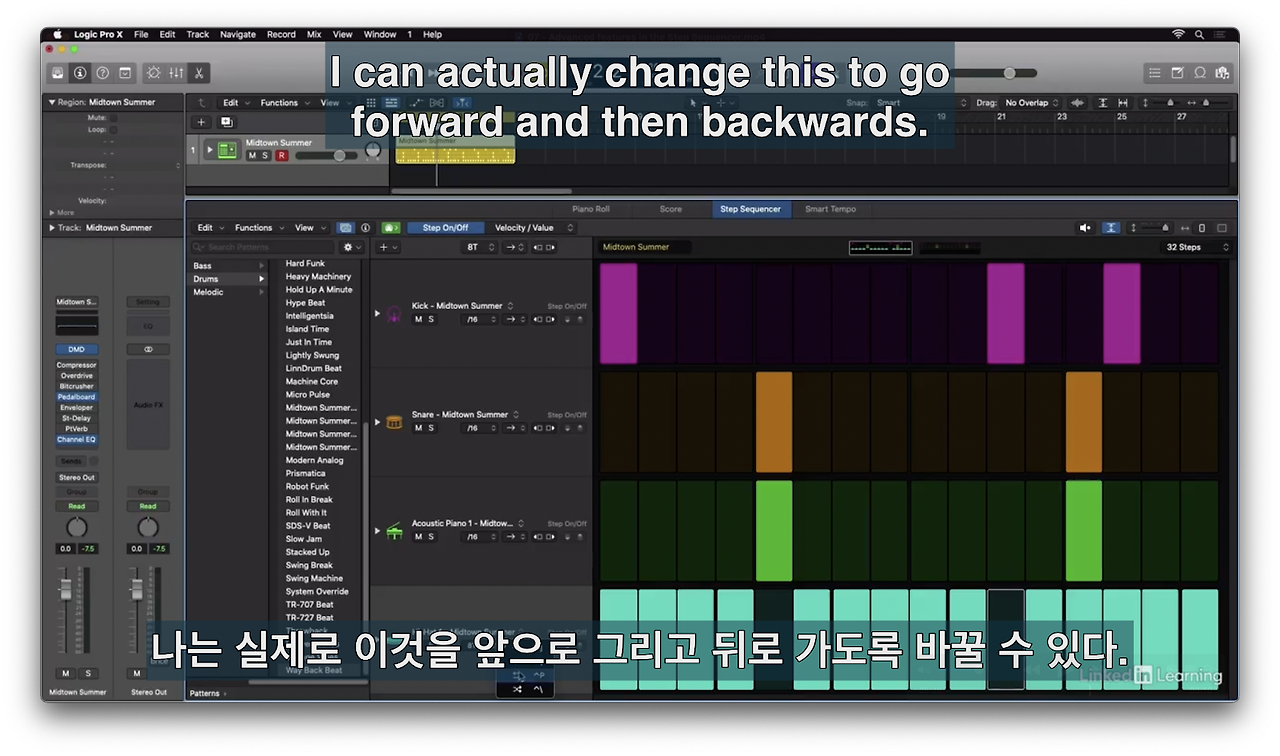Click the pattern preview speaker button
The width and height of the screenshot is (1280, 756).
1086,228
